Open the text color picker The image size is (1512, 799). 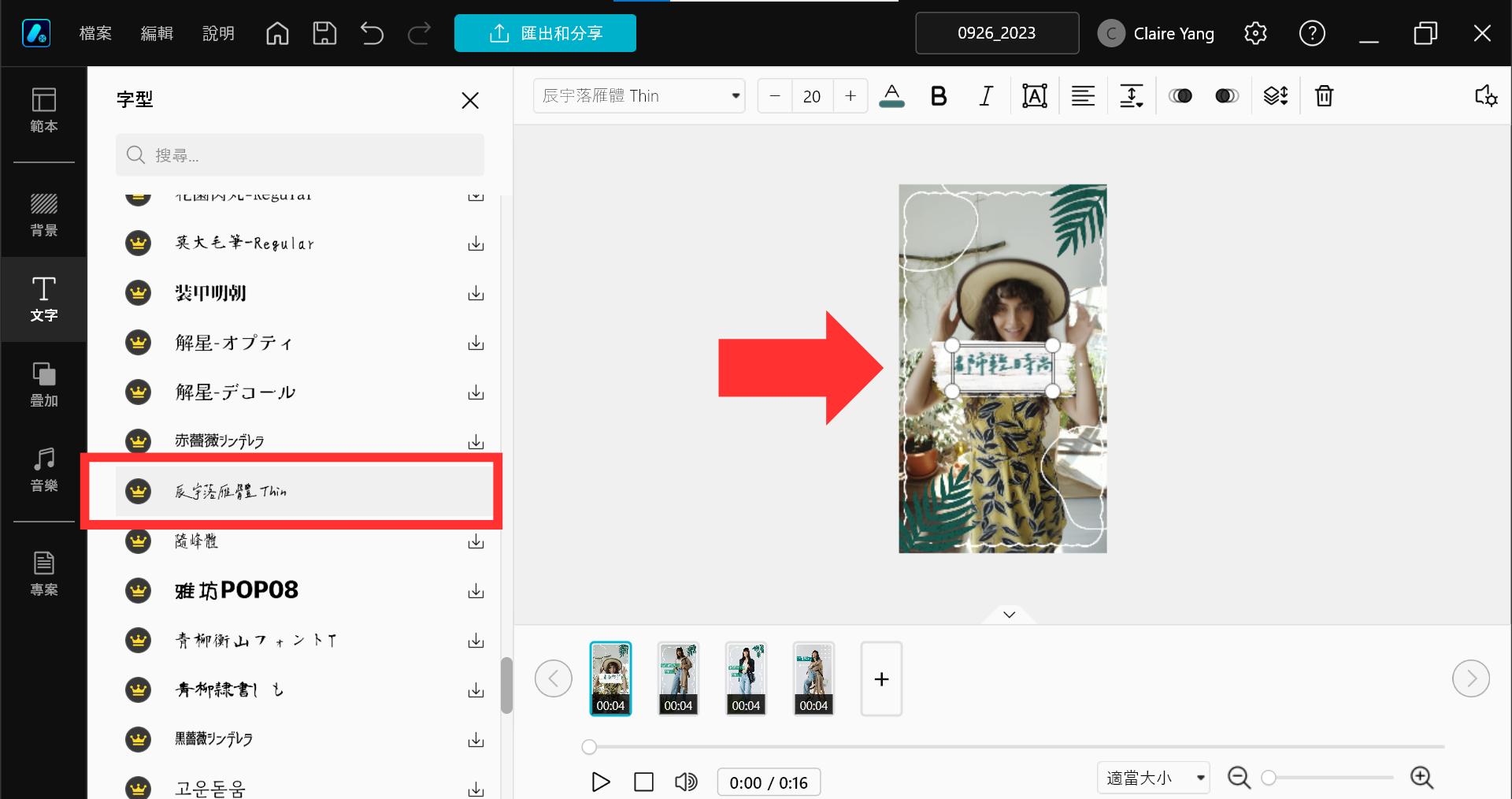click(891, 96)
